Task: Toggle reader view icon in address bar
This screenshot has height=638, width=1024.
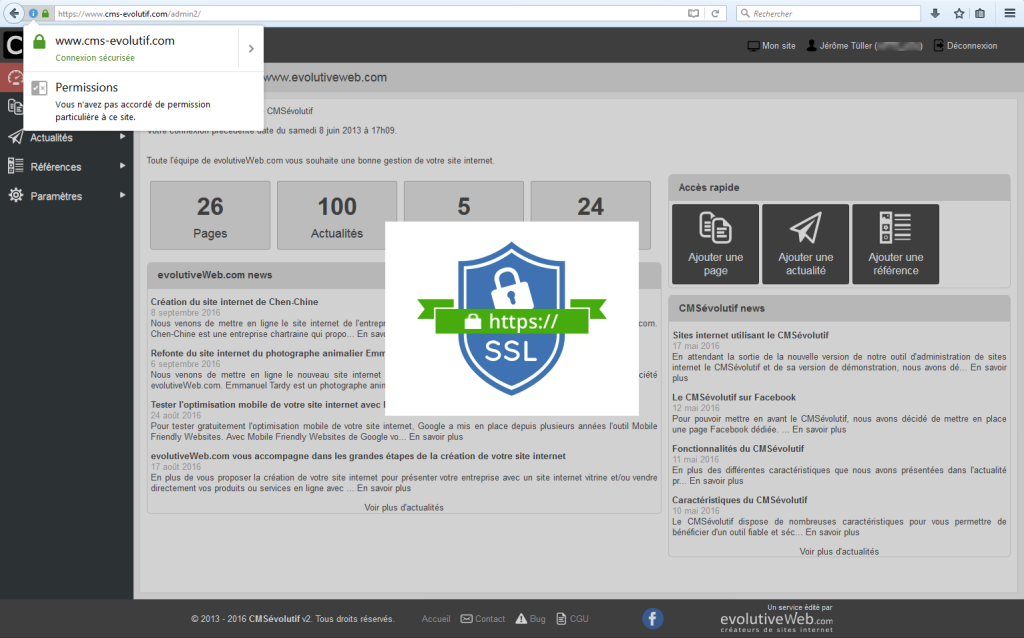Action: (694, 13)
